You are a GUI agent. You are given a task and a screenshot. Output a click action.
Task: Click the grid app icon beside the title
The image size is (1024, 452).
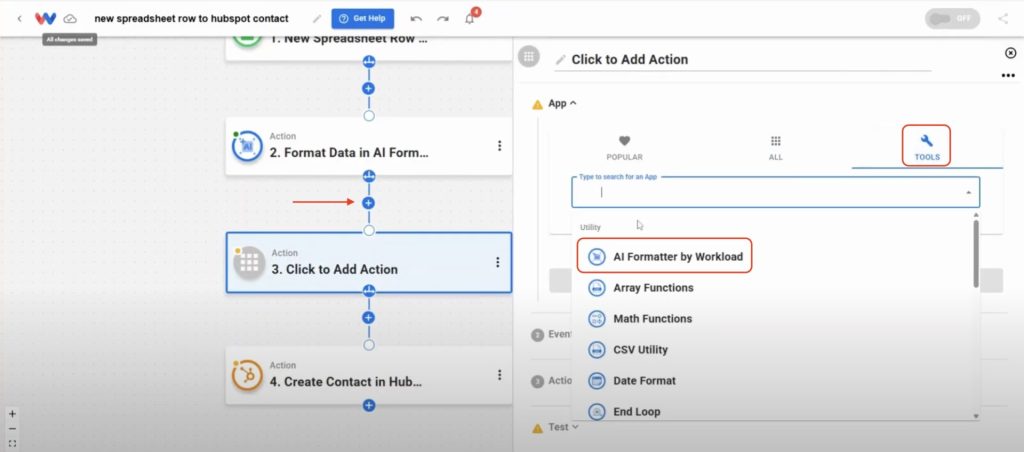[528, 56]
